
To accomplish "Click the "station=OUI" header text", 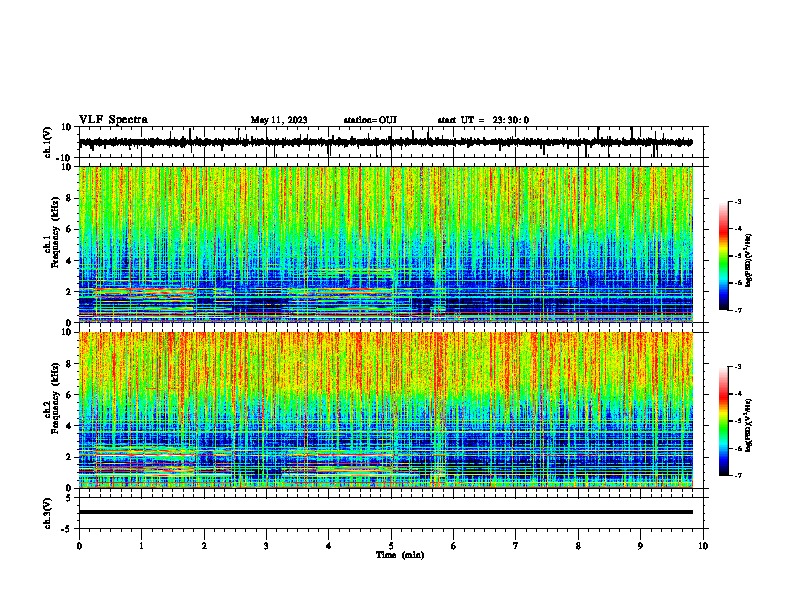I will point(370,120).
